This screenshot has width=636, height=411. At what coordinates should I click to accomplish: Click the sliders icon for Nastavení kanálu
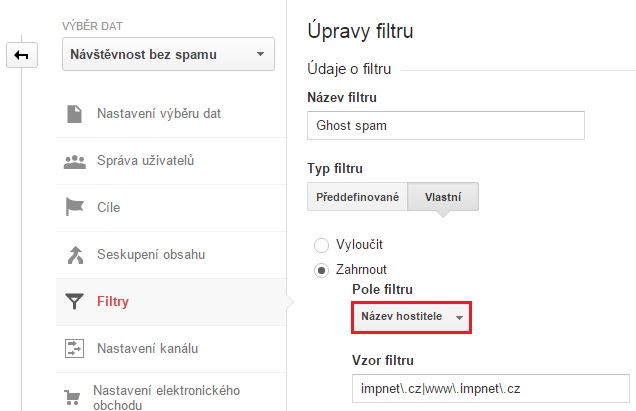[x=74, y=349]
